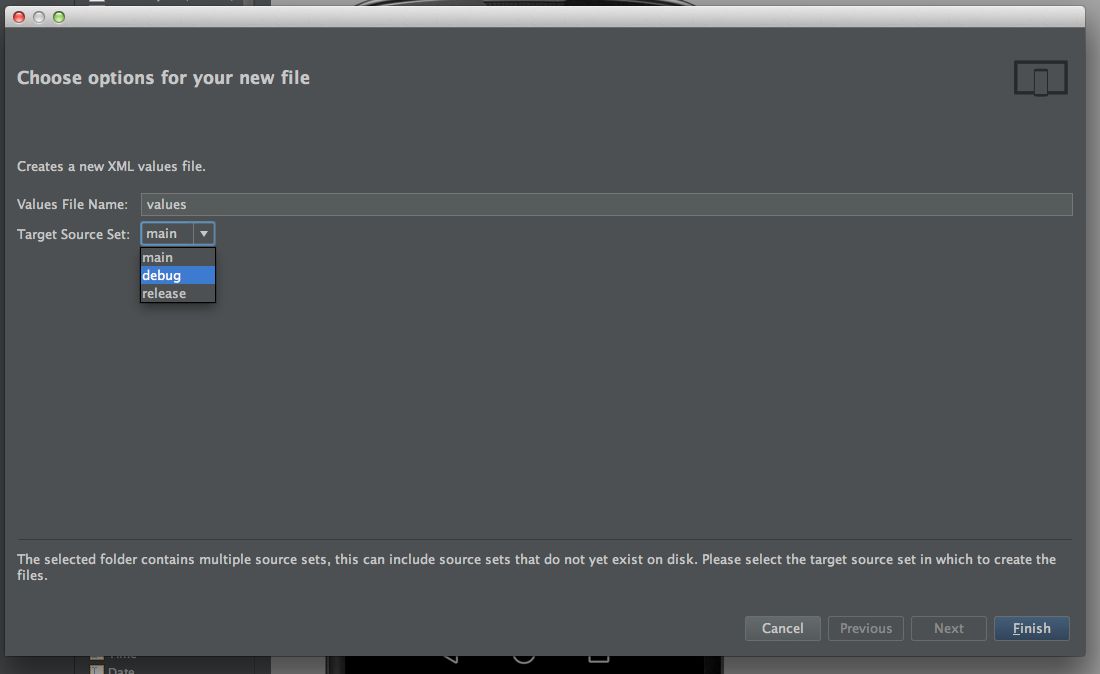Tap the Android recents square in preview
1100x674 pixels.
point(598,659)
